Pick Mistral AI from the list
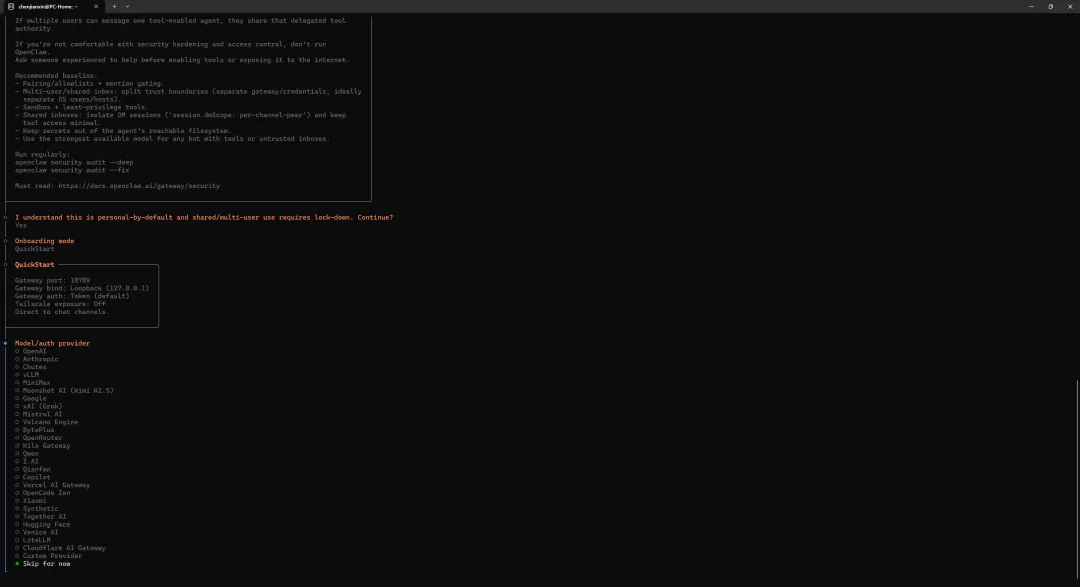Viewport: 1080px width, 587px height. click(39, 414)
